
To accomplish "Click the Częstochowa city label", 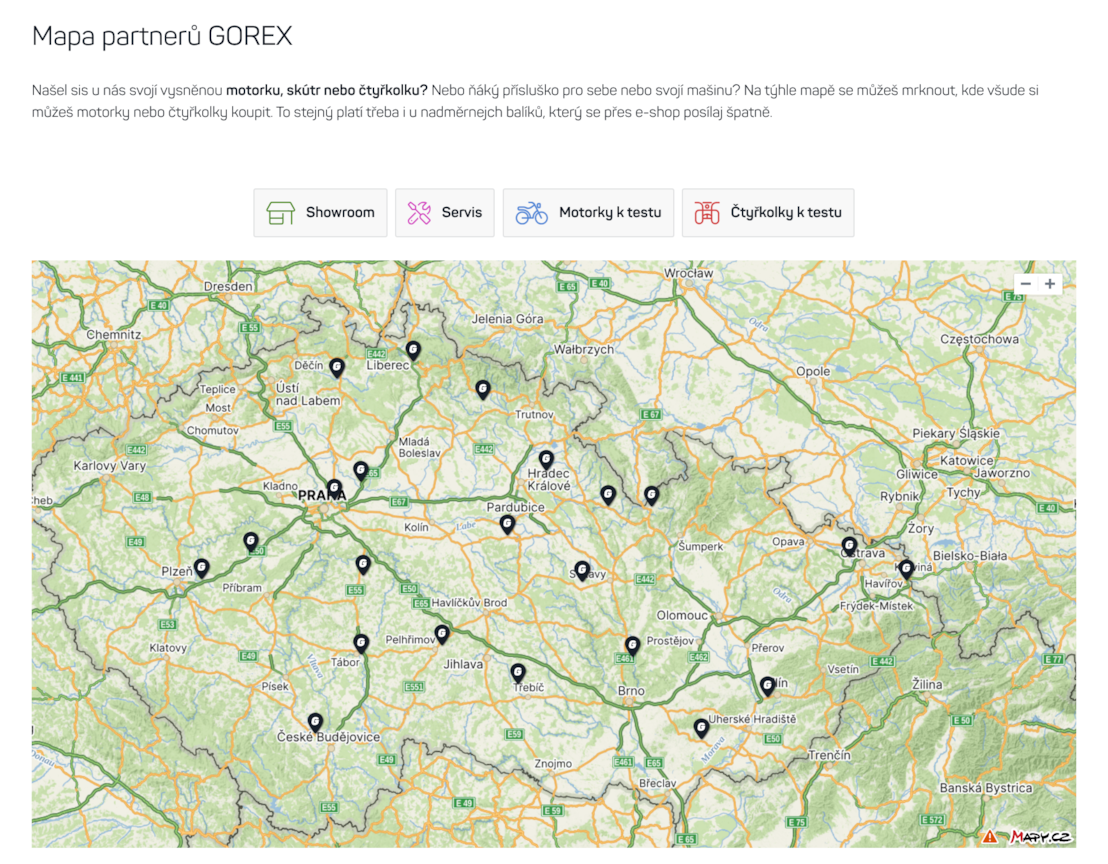I will point(979,339).
